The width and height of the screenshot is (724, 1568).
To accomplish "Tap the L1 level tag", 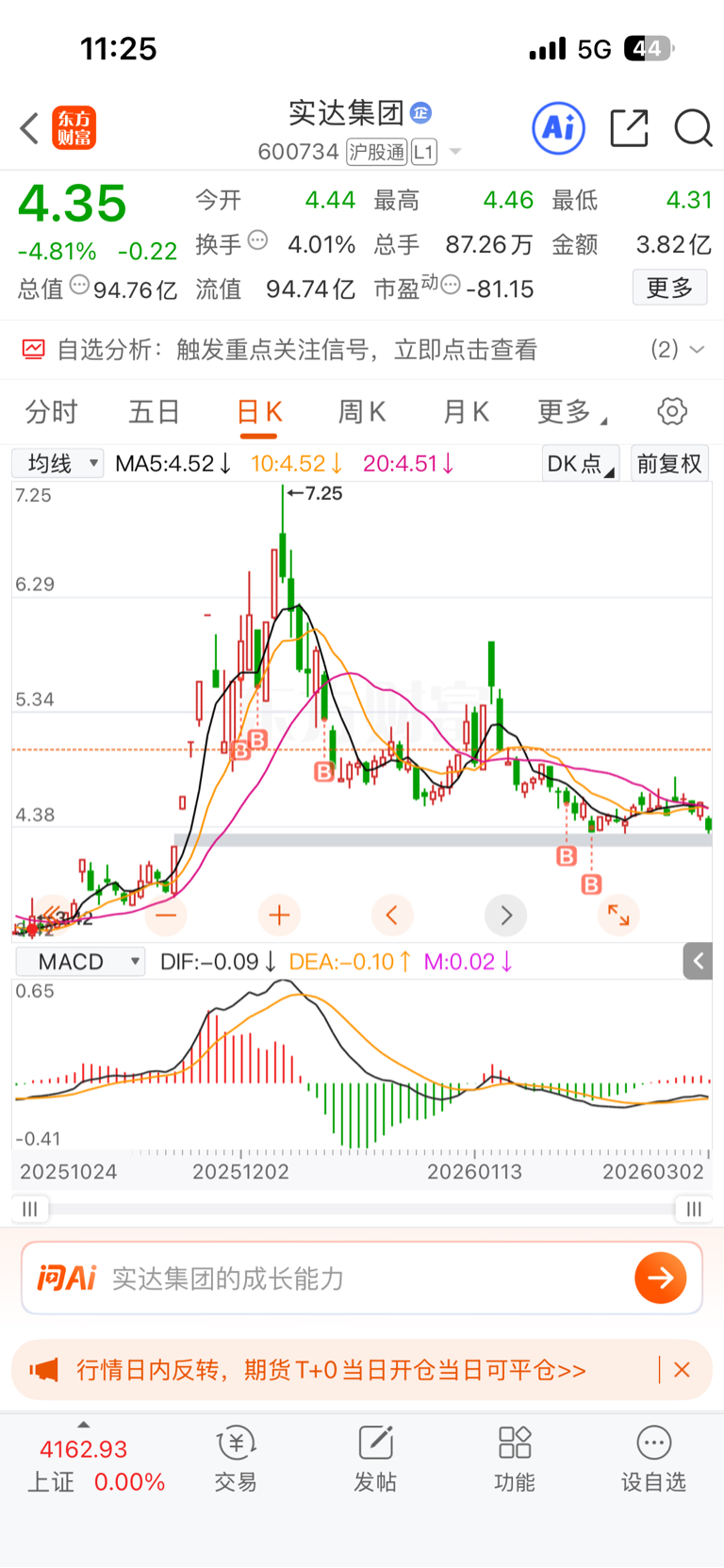I will pyautogui.click(x=424, y=152).
